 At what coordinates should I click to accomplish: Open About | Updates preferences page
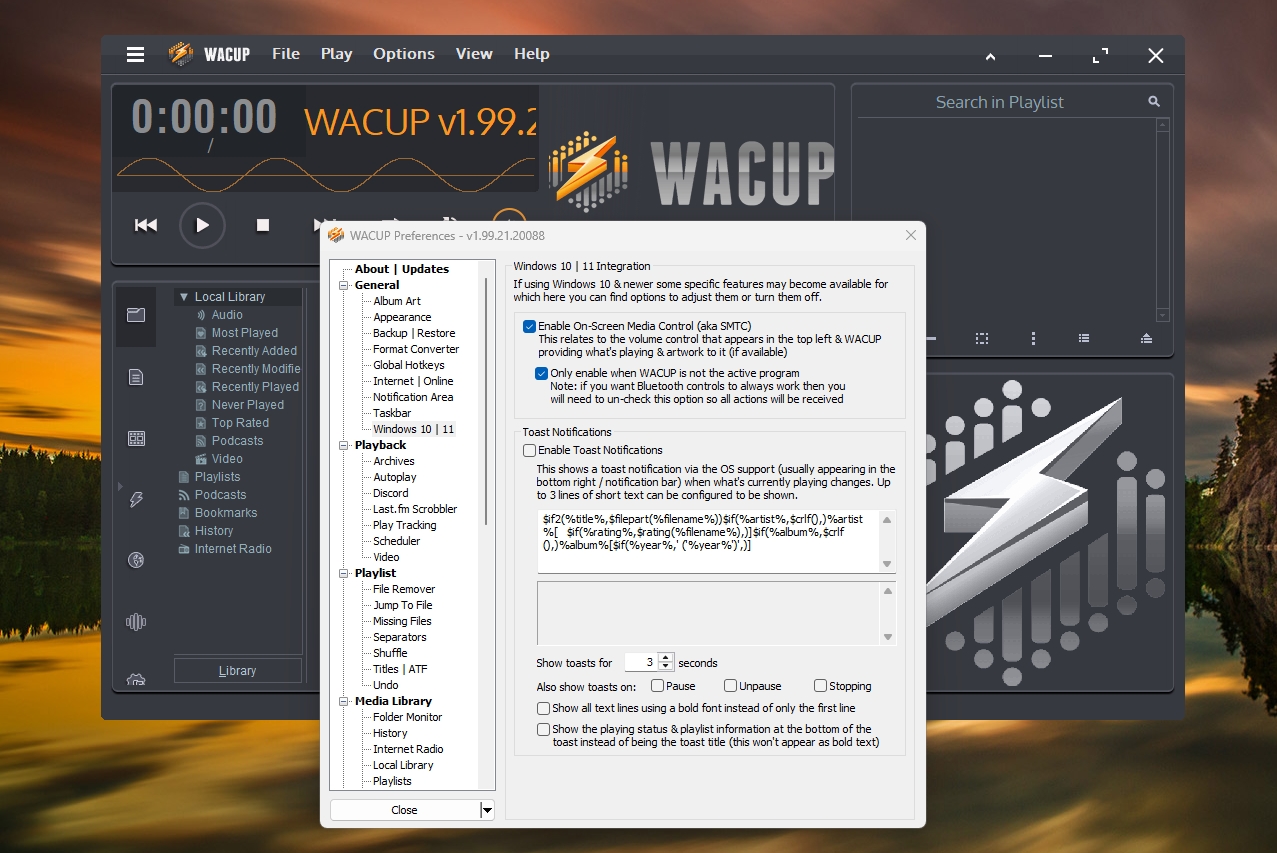click(x=402, y=269)
